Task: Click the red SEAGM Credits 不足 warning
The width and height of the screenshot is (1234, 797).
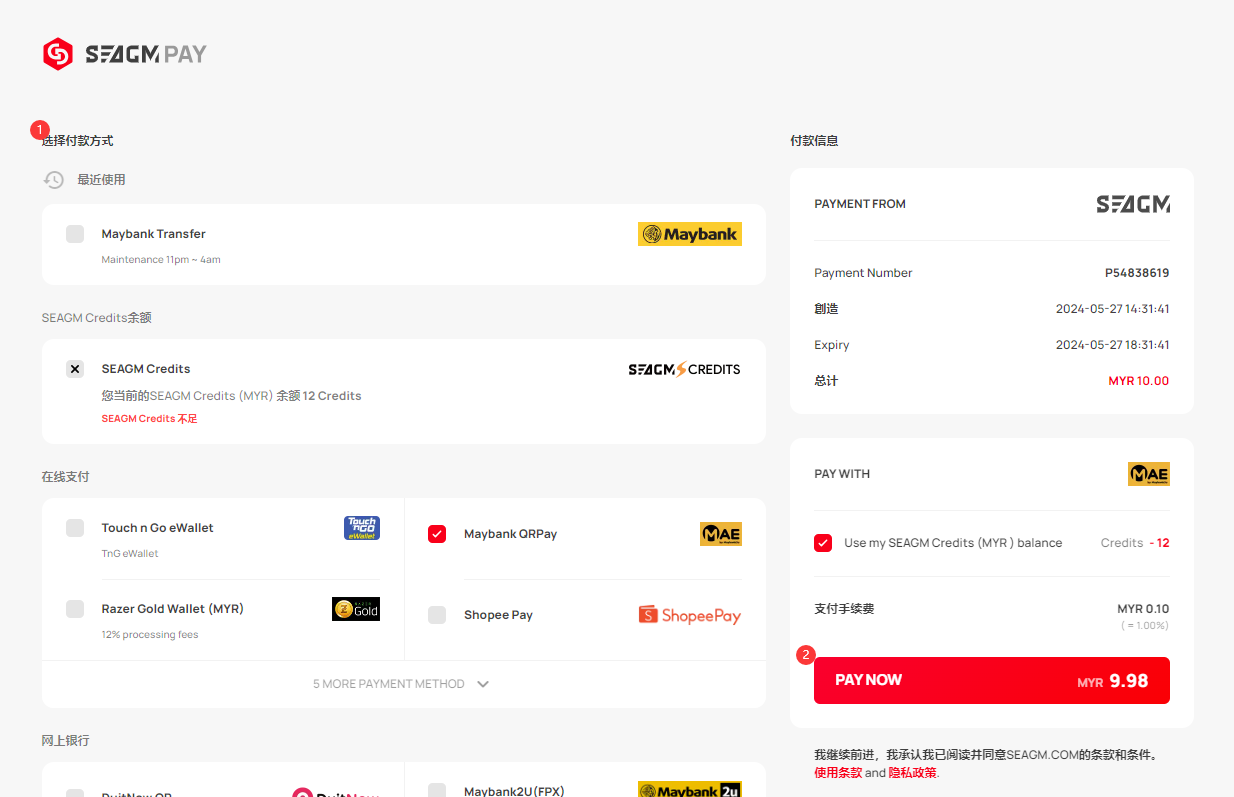Action: pos(150,419)
